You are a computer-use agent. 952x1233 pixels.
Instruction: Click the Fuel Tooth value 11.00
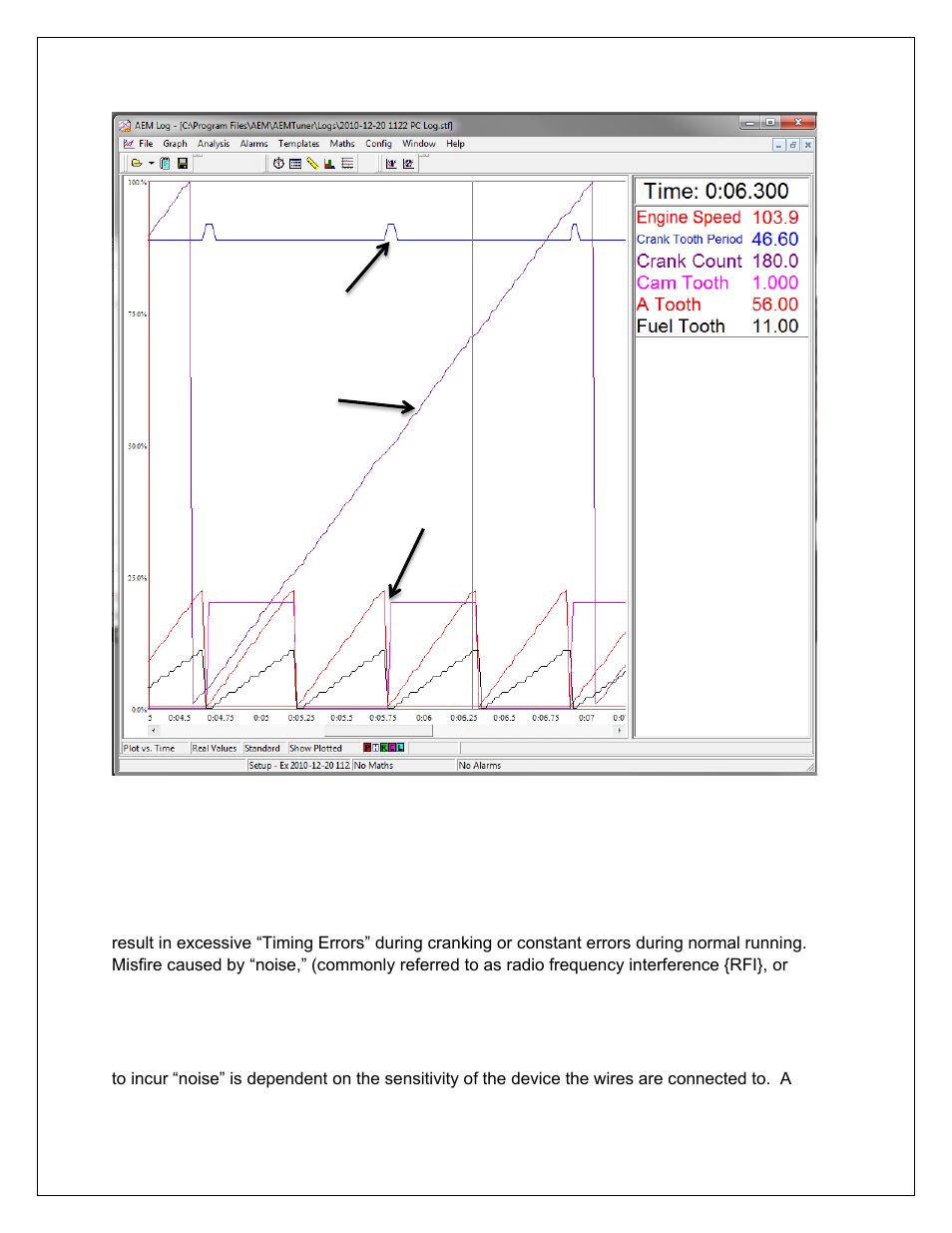(x=775, y=326)
